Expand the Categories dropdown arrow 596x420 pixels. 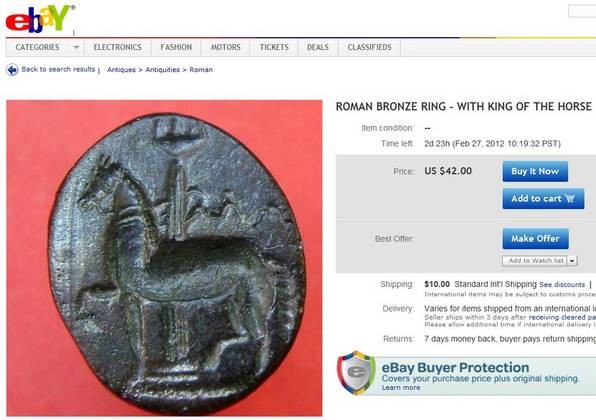(76, 48)
